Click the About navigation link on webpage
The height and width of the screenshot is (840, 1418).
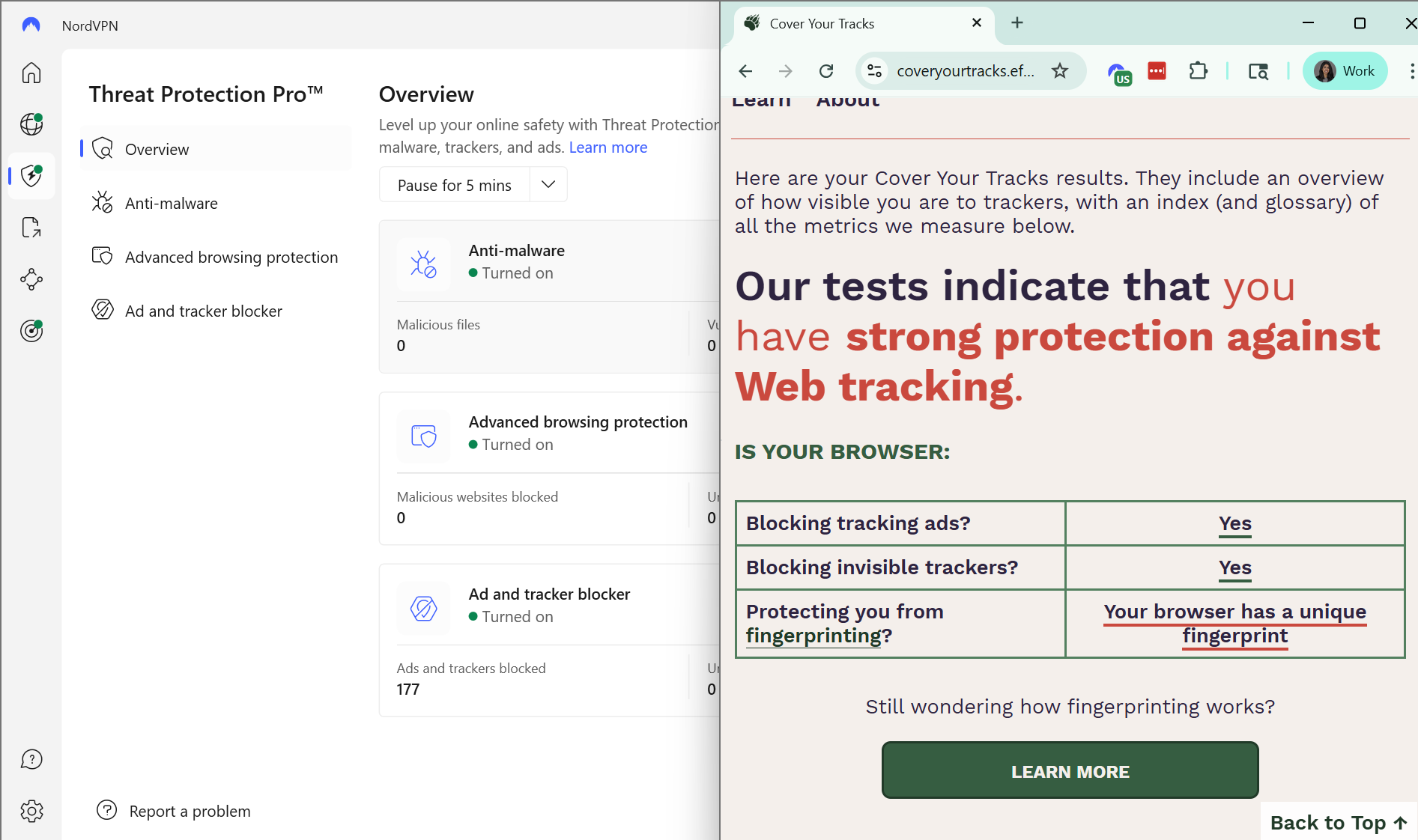click(x=847, y=102)
